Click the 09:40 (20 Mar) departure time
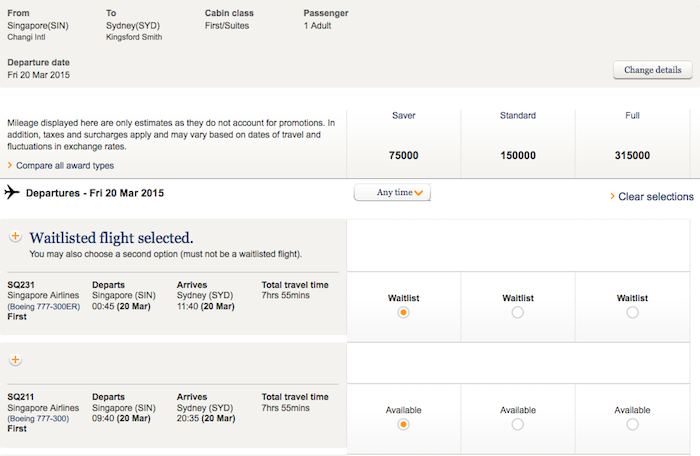This screenshot has width=700, height=456. pyautogui.click(x=121, y=419)
